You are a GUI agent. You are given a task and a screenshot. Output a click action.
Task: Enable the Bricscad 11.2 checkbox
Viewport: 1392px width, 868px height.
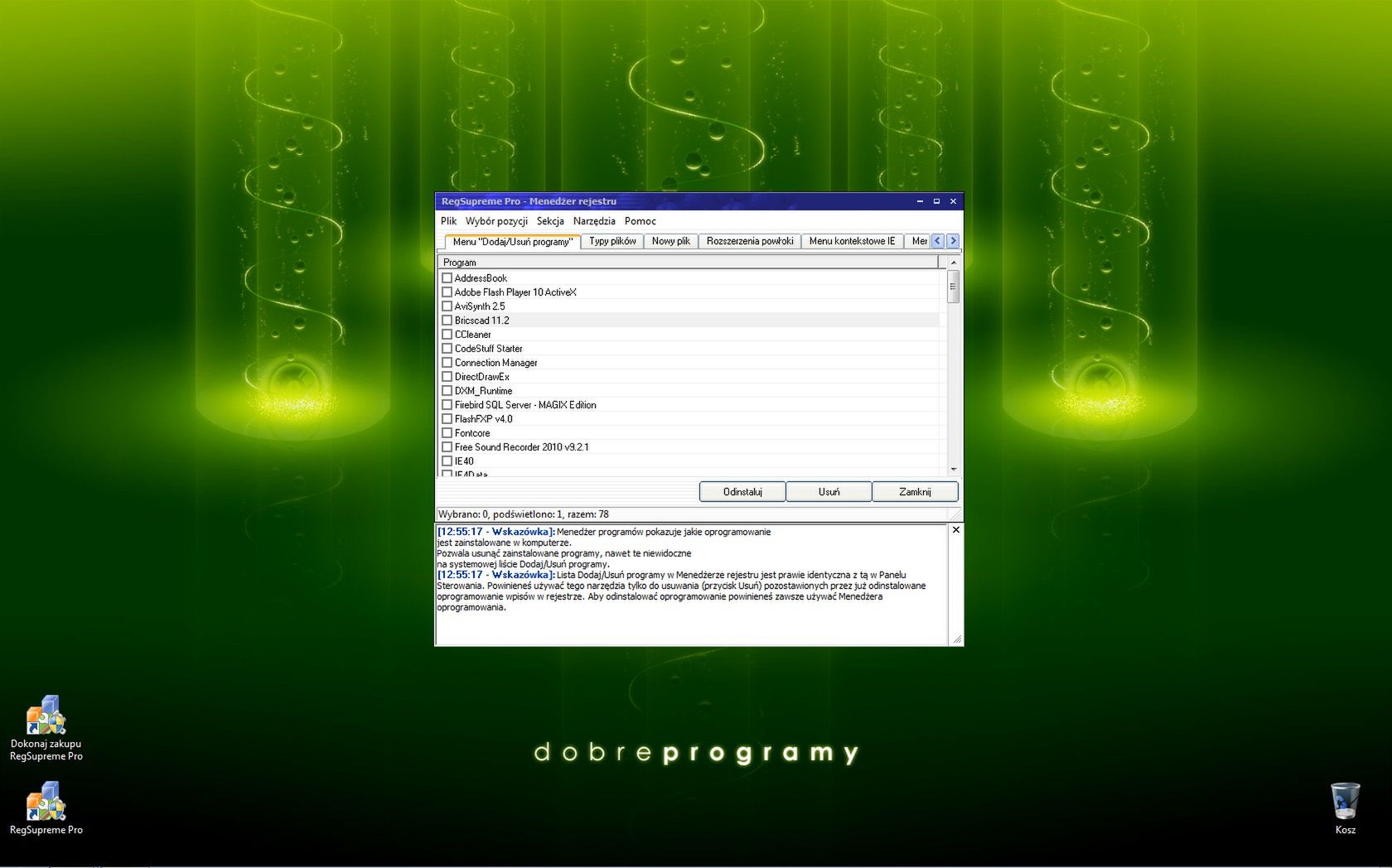(x=447, y=321)
